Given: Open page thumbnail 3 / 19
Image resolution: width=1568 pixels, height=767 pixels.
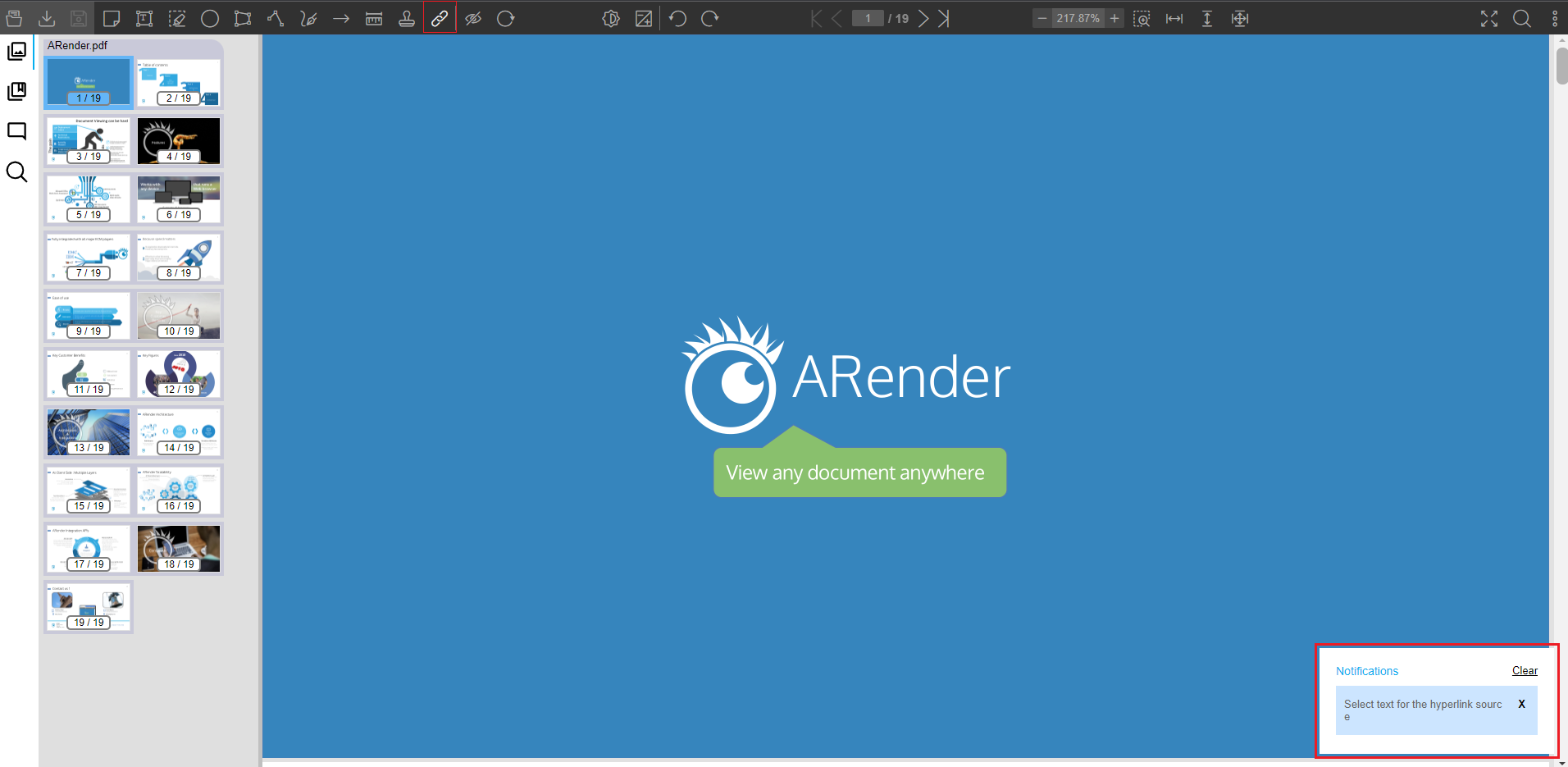Looking at the screenshot, I should coord(89,141).
